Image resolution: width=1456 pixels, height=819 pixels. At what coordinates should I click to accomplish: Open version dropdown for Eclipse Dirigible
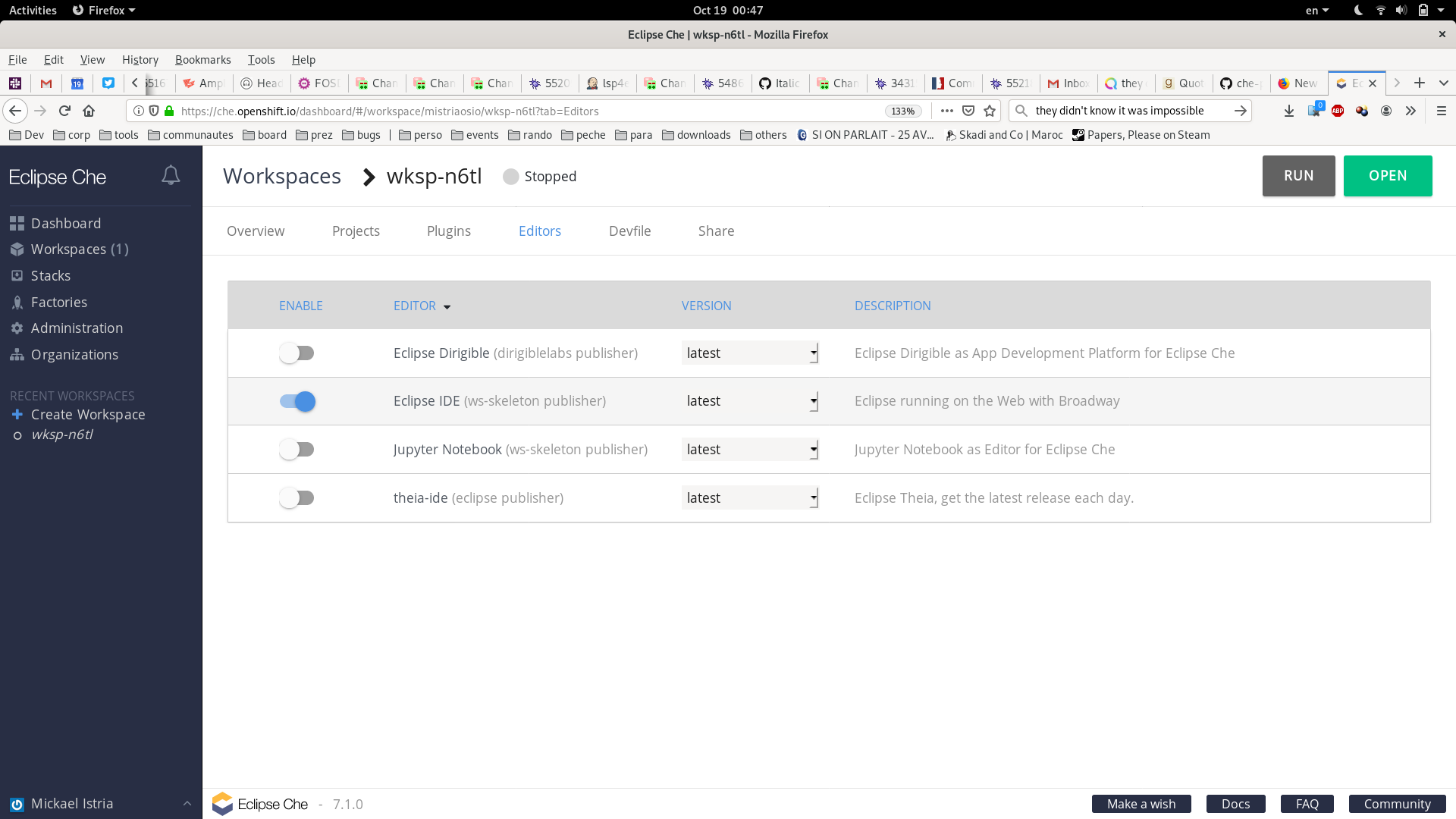[750, 353]
